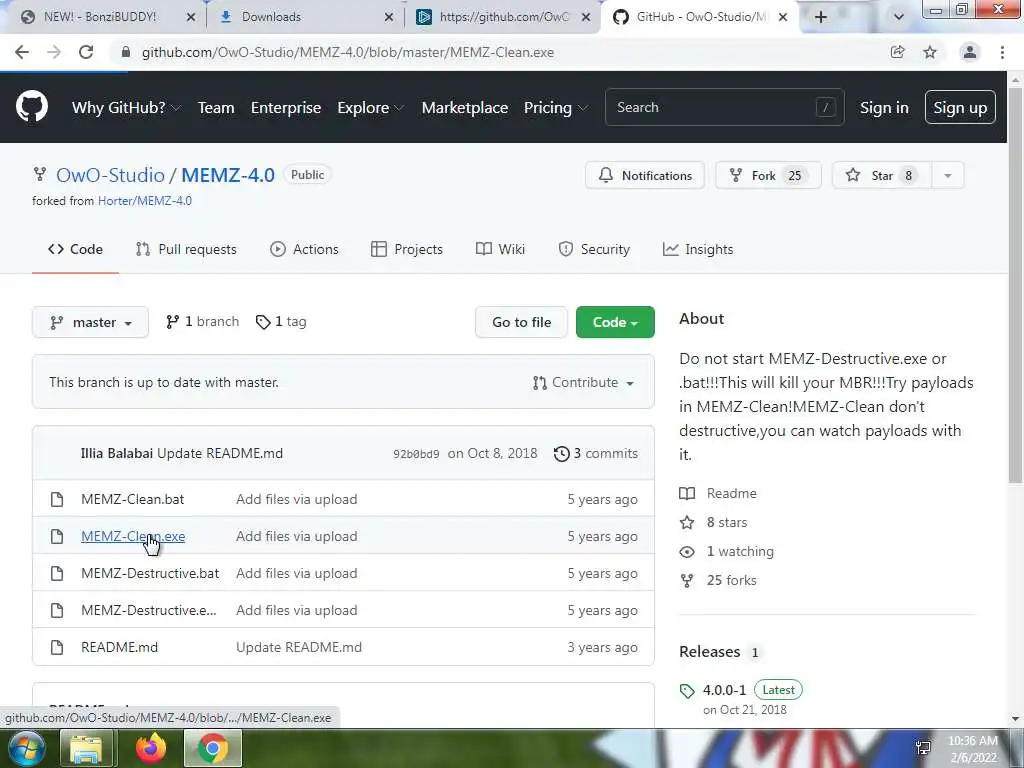Switch to the Security tab
This screenshot has width=1024, height=768.
[594, 249]
